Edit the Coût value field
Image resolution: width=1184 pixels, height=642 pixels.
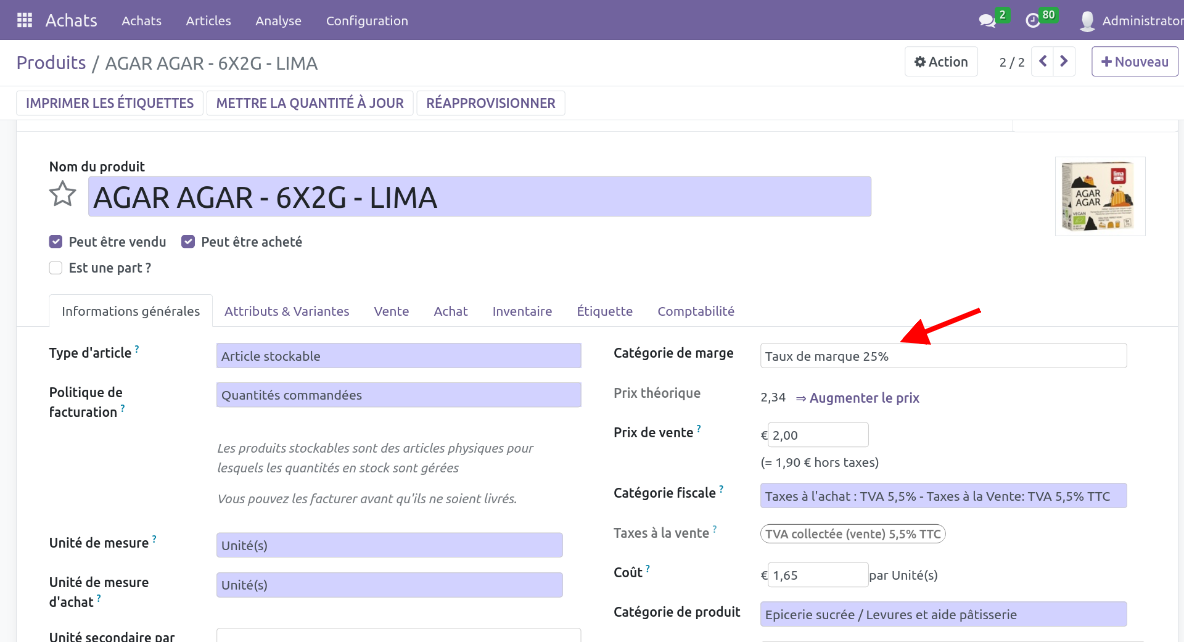[818, 575]
